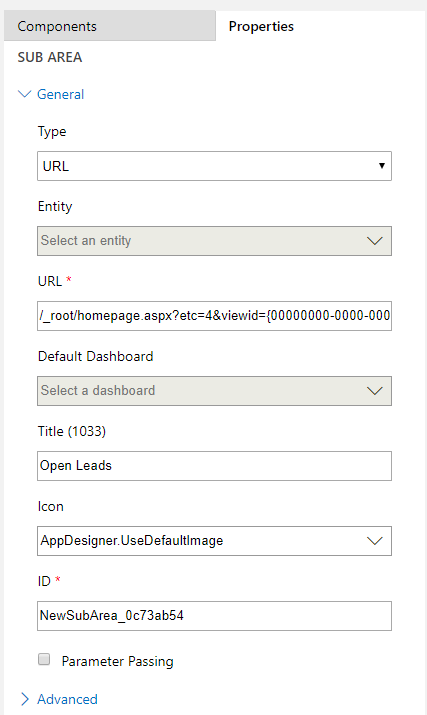The height and width of the screenshot is (715, 427).
Task: Click the Type dropdown arrow
Action: tap(381, 166)
